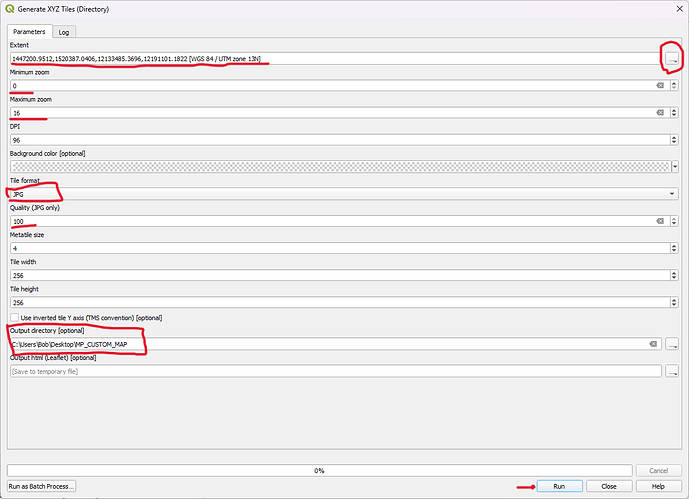
Task: Adjust the Maximum zoom spinner arrows
Action: pos(674,113)
